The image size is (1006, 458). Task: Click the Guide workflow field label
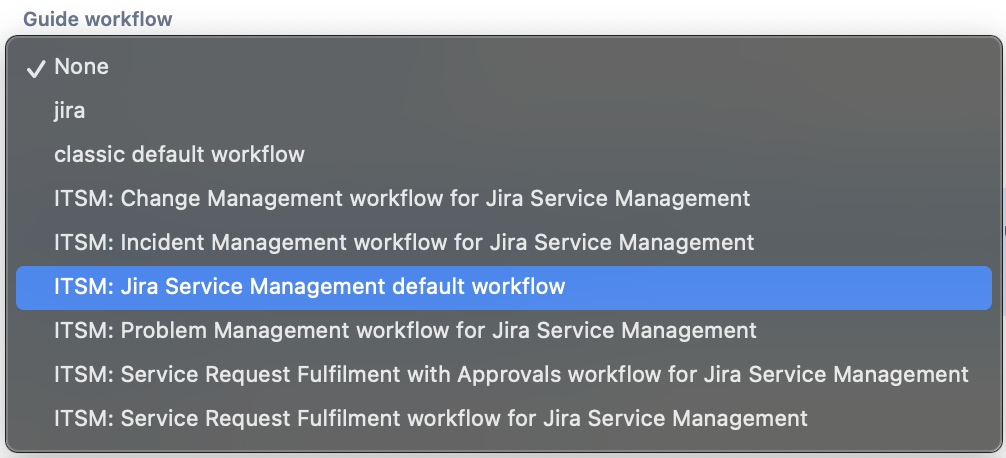tap(98, 19)
